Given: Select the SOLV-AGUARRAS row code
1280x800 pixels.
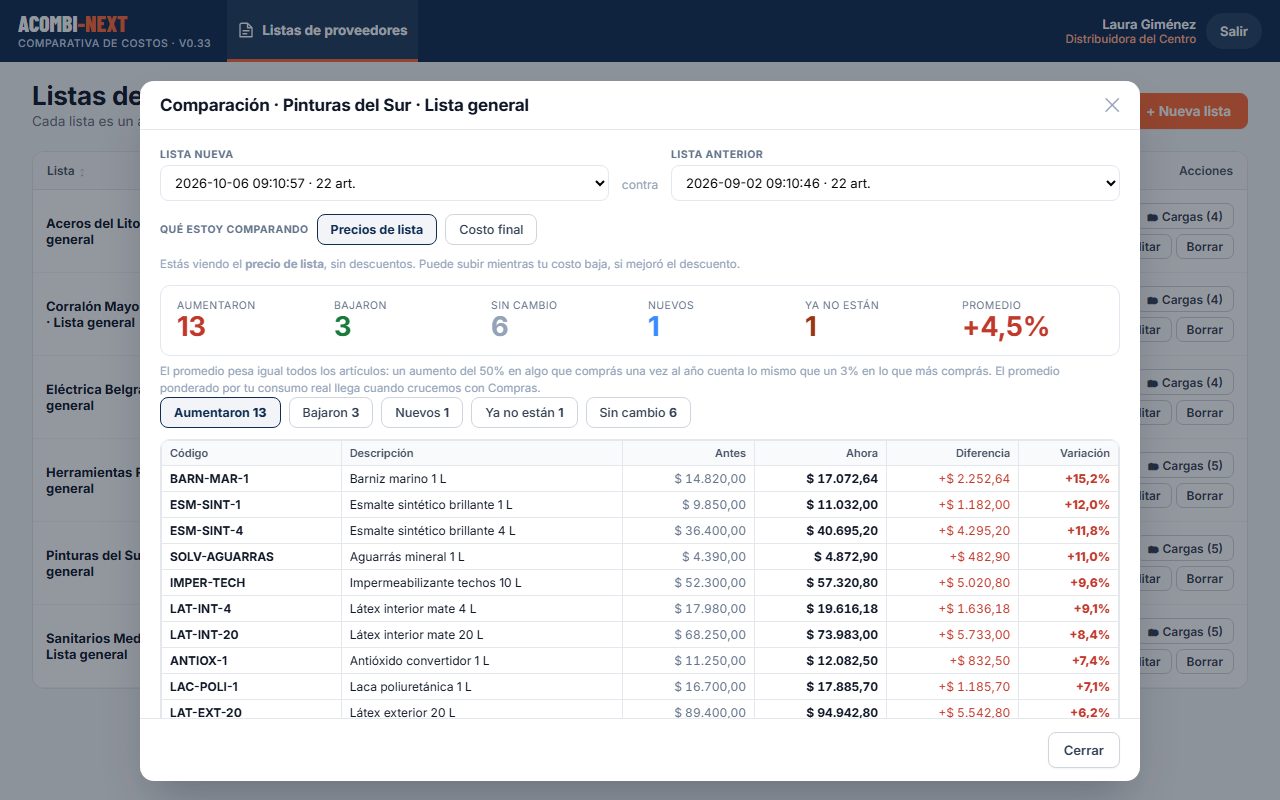Looking at the screenshot, I should [222, 557].
